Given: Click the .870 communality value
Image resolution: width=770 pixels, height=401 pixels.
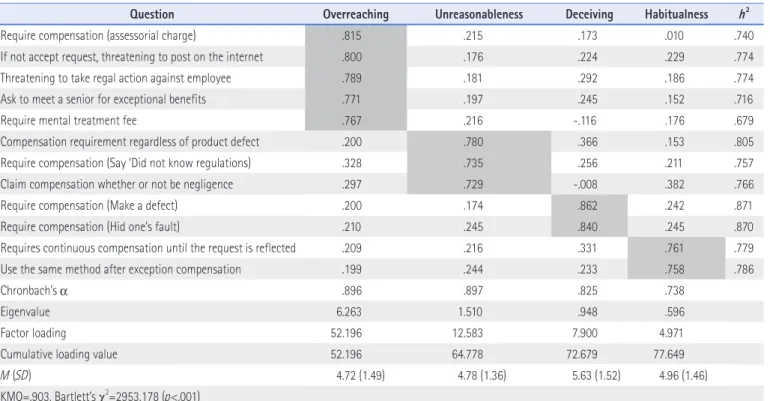Looking at the screenshot, I should pos(744,227).
